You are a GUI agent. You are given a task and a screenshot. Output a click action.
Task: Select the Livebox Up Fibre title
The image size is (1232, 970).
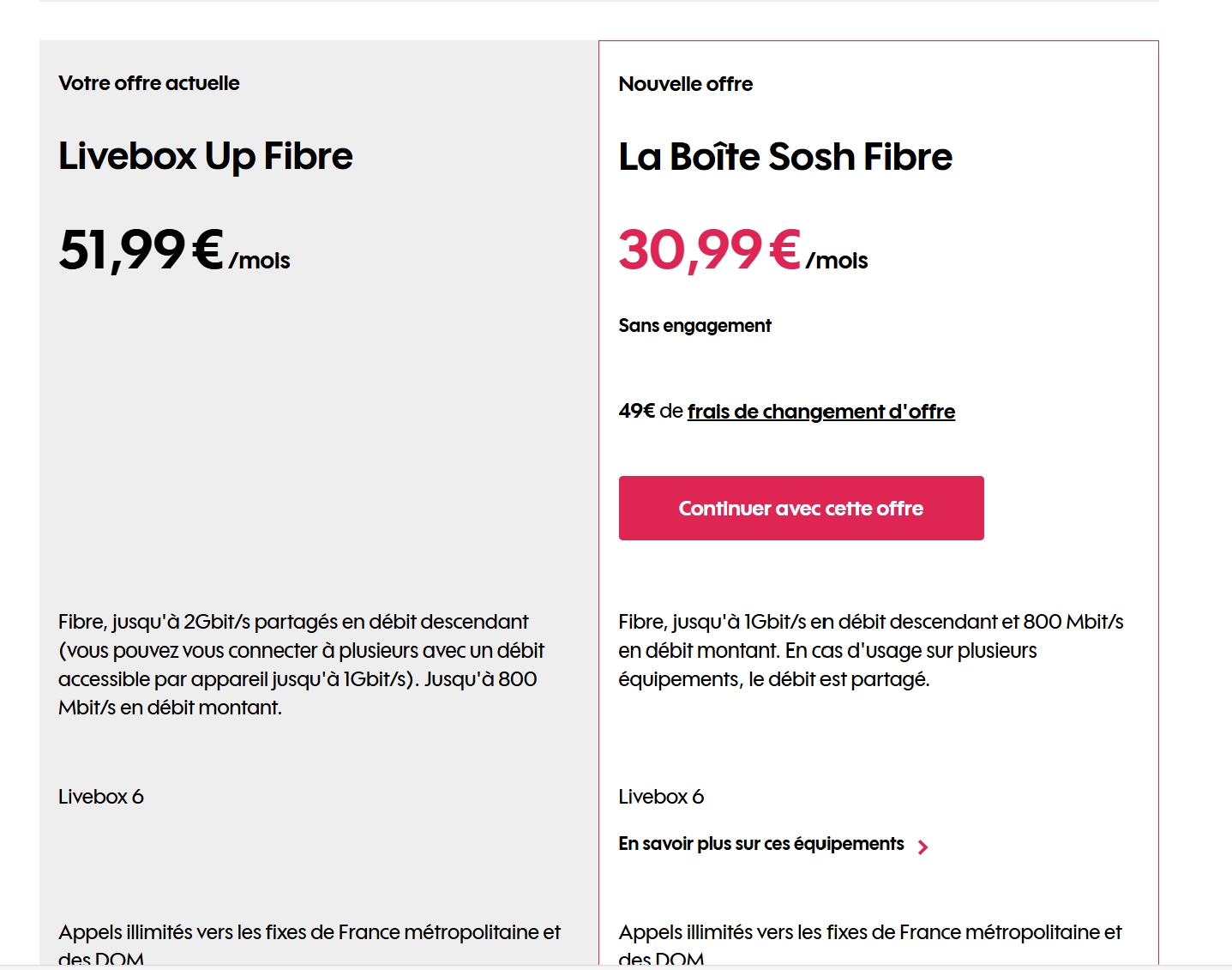tap(206, 156)
